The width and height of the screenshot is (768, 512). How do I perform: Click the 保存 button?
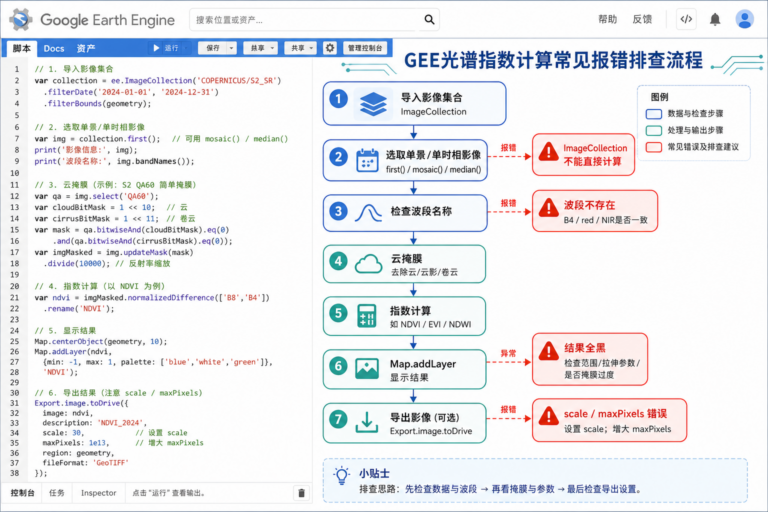[x=213, y=48]
